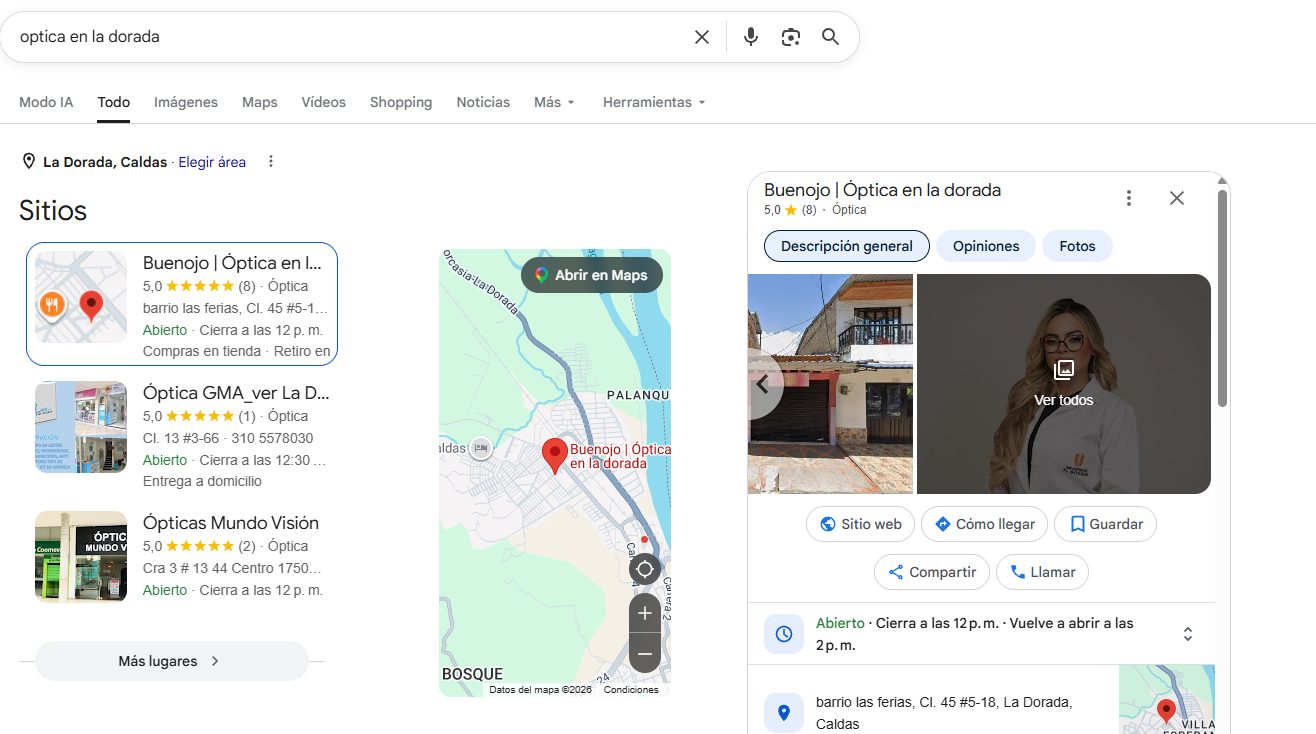Open Fotos tab in panel

pyautogui.click(x=1078, y=246)
